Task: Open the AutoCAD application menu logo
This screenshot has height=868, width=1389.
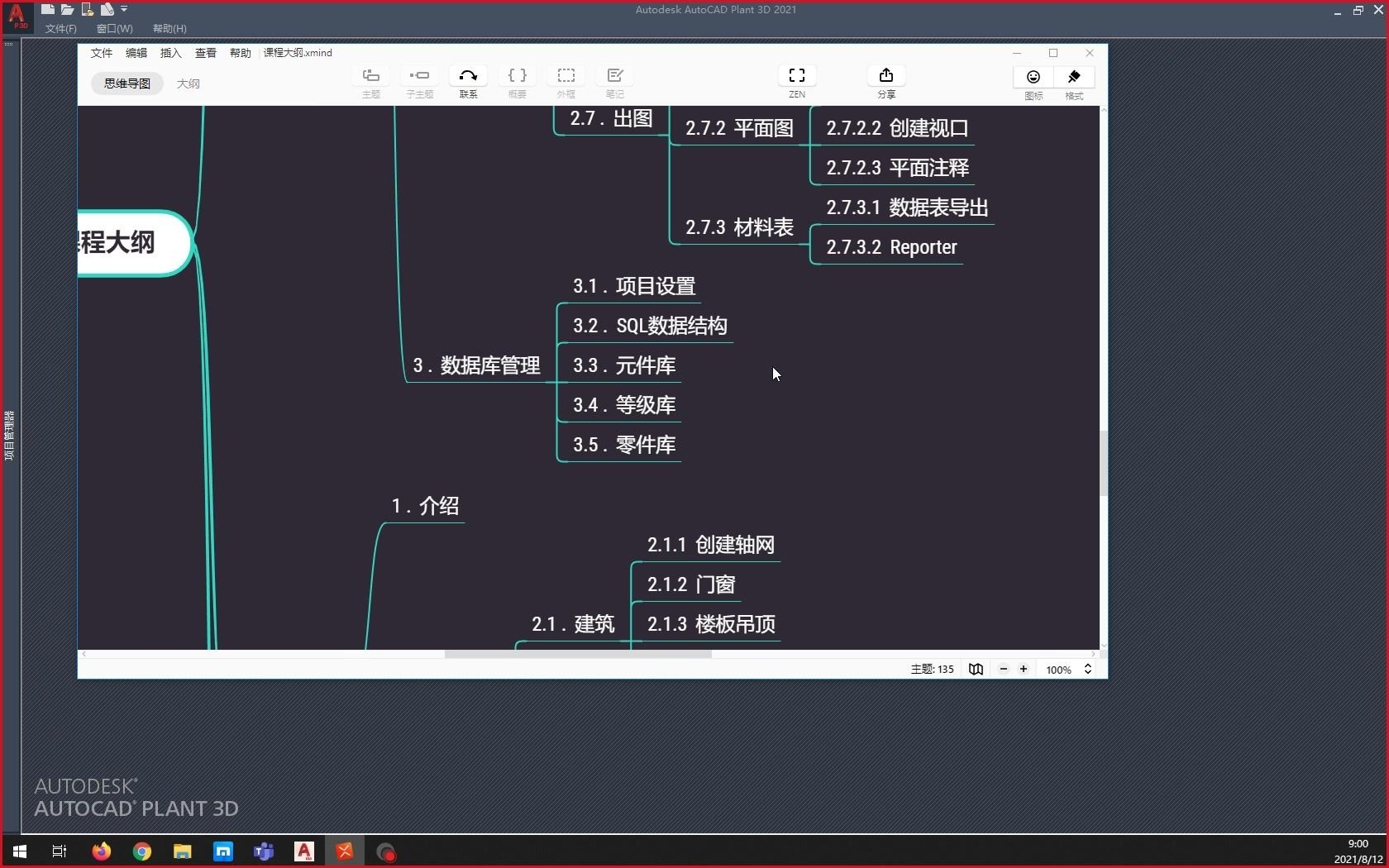Action: pyautogui.click(x=16, y=17)
